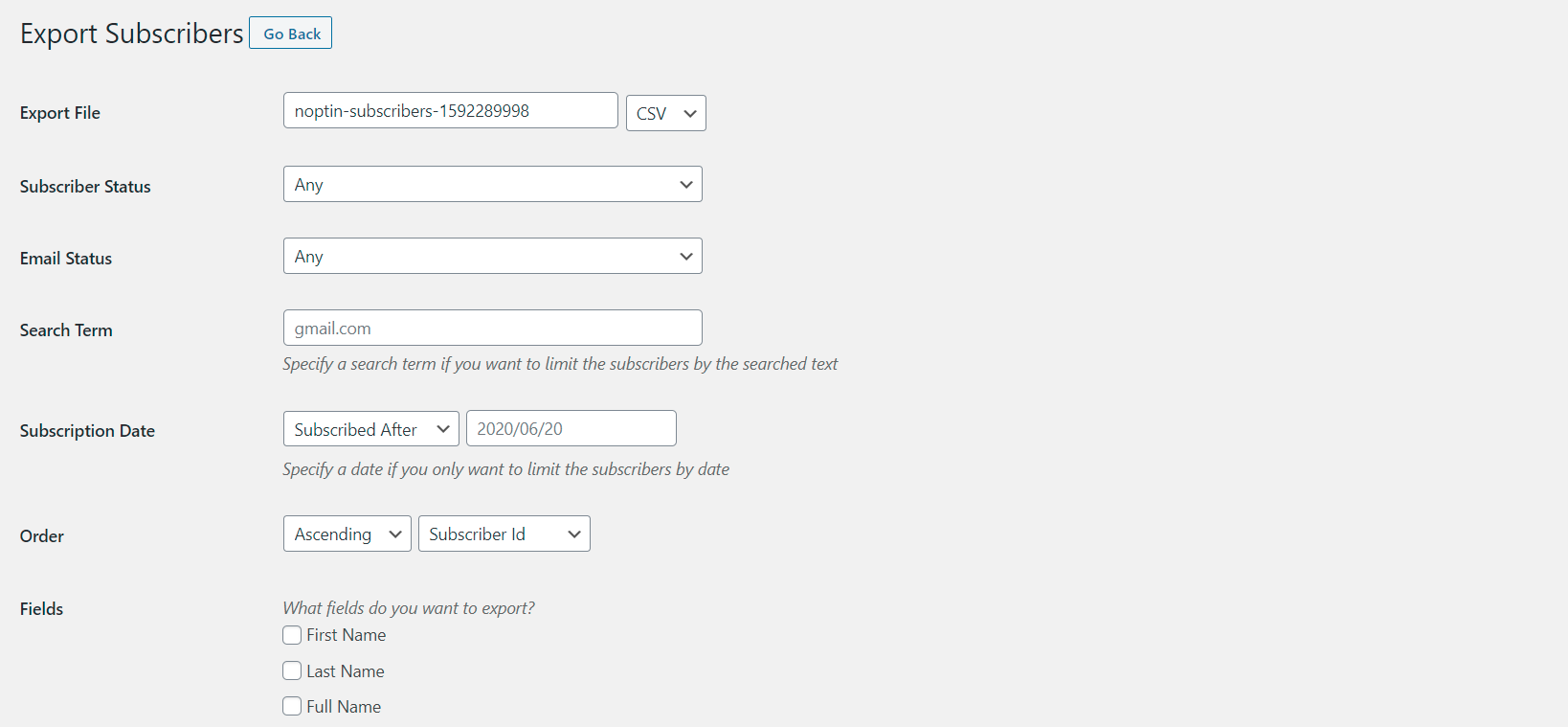Click the subscription date input field
Image resolution: width=1568 pixels, height=727 pixels.
571,428
